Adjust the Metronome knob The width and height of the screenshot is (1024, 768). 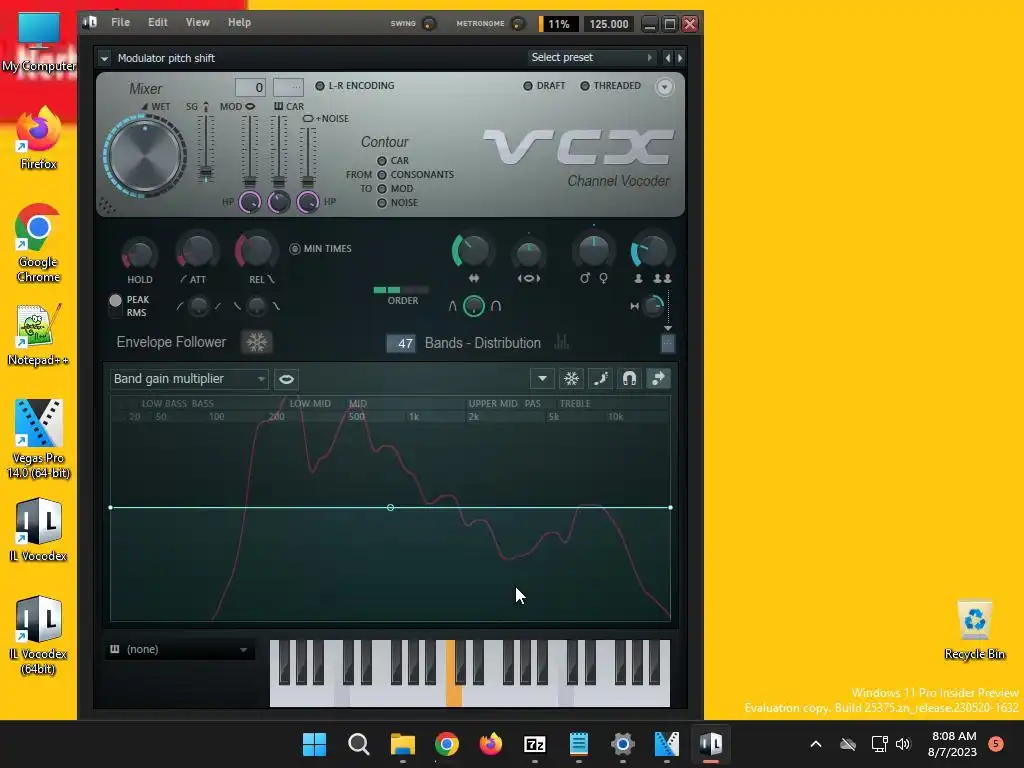(x=518, y=24)
